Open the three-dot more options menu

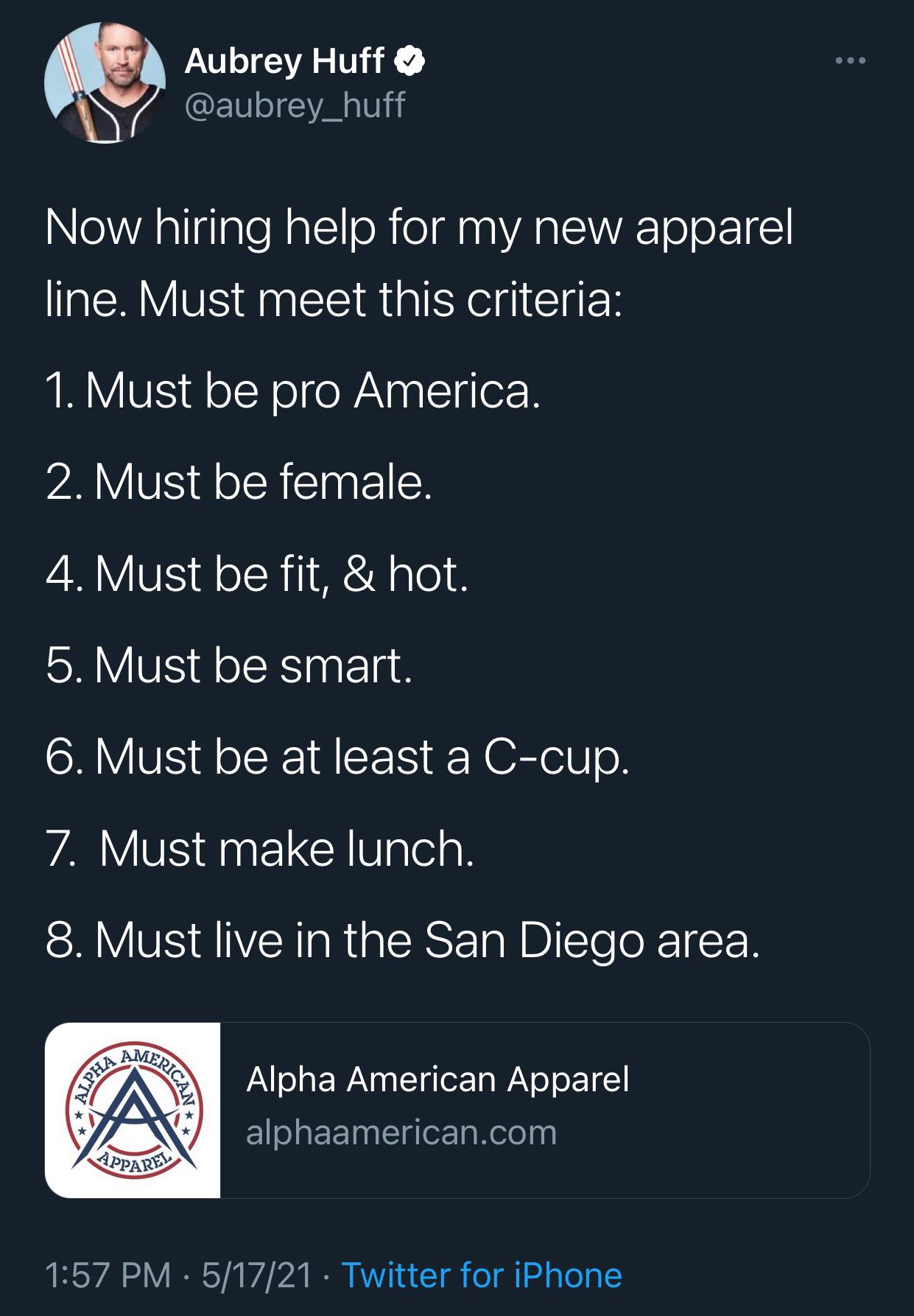click(x=851, y=61)
